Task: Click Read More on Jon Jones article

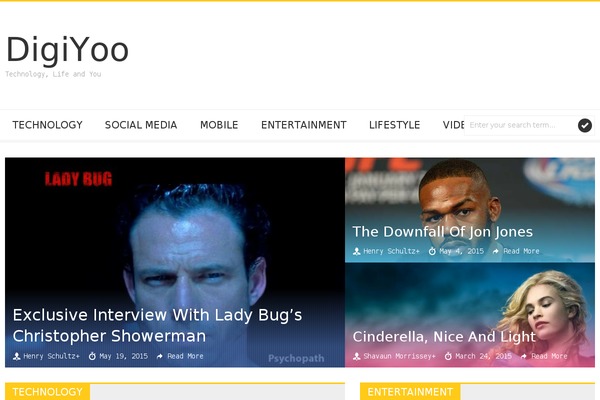Action: point(521,251)
